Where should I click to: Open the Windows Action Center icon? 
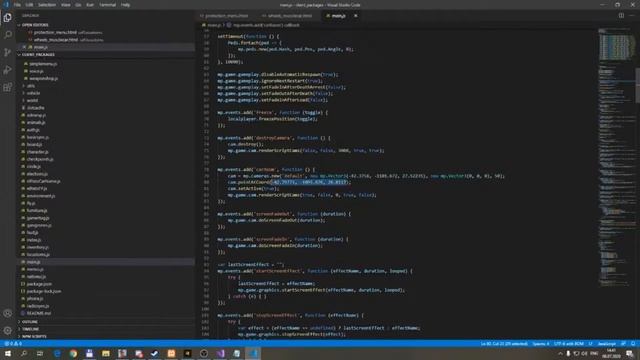point(630,353)
